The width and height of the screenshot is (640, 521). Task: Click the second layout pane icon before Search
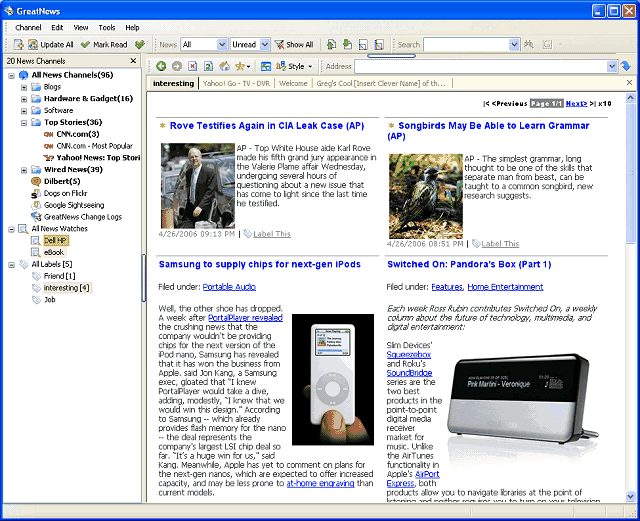[379, 45]
